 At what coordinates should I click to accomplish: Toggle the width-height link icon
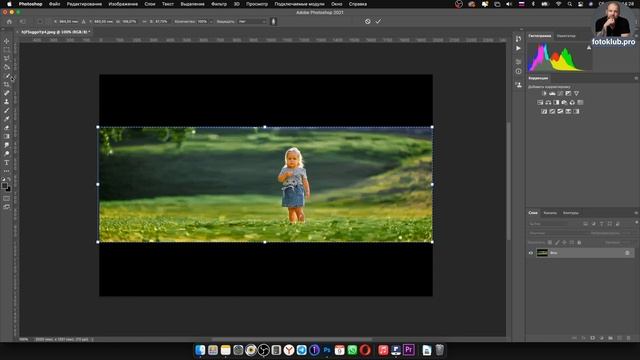145,21
